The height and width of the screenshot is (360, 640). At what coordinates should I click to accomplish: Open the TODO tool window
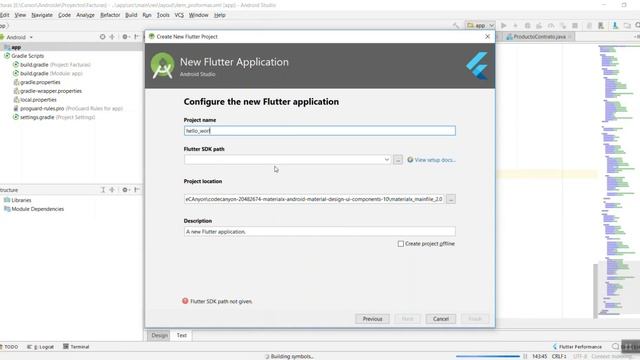point(9,347)
